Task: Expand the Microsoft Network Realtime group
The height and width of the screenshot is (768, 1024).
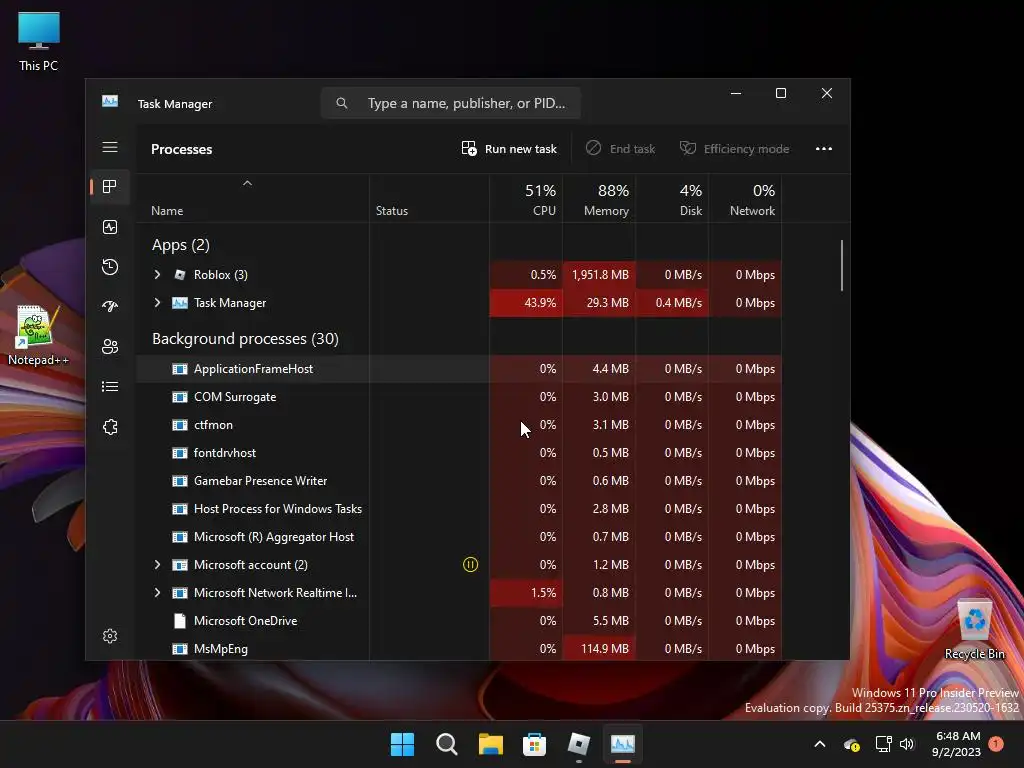Action: point(157,592)
